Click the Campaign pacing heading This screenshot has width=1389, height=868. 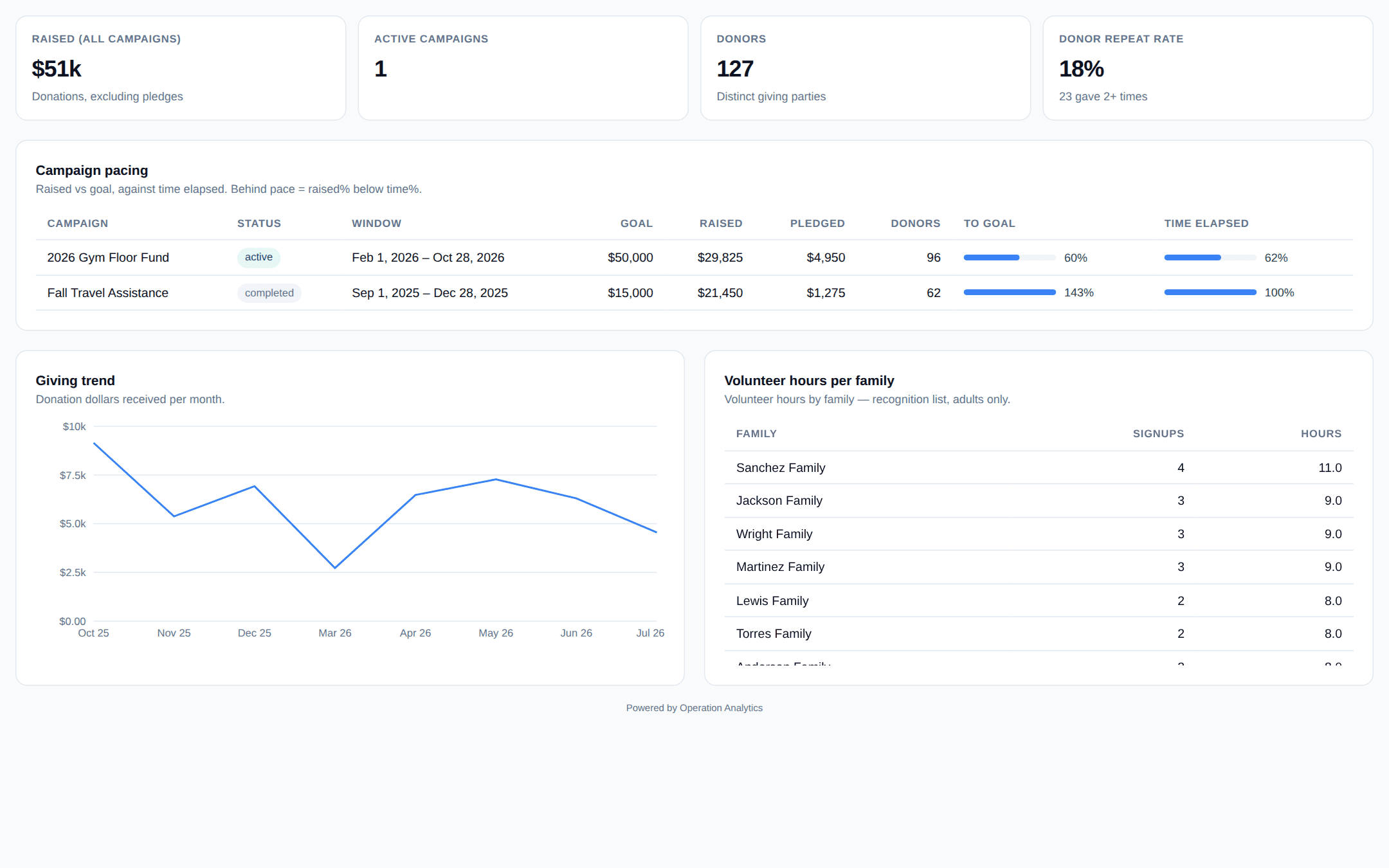[92, 170]
